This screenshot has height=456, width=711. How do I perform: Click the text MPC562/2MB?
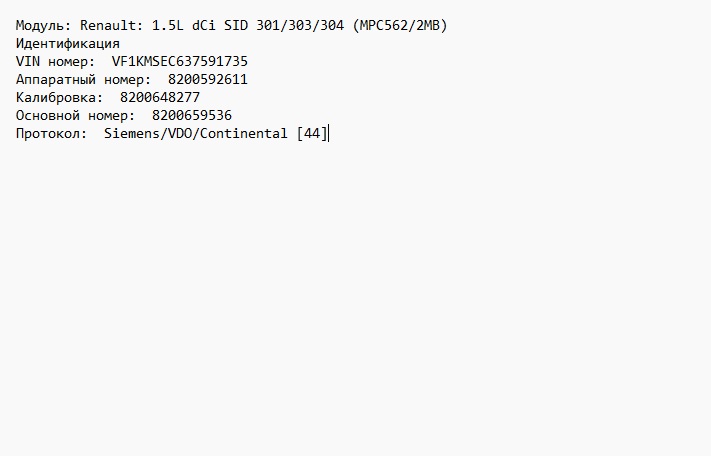pyautogui.click(x=399, y=25)
